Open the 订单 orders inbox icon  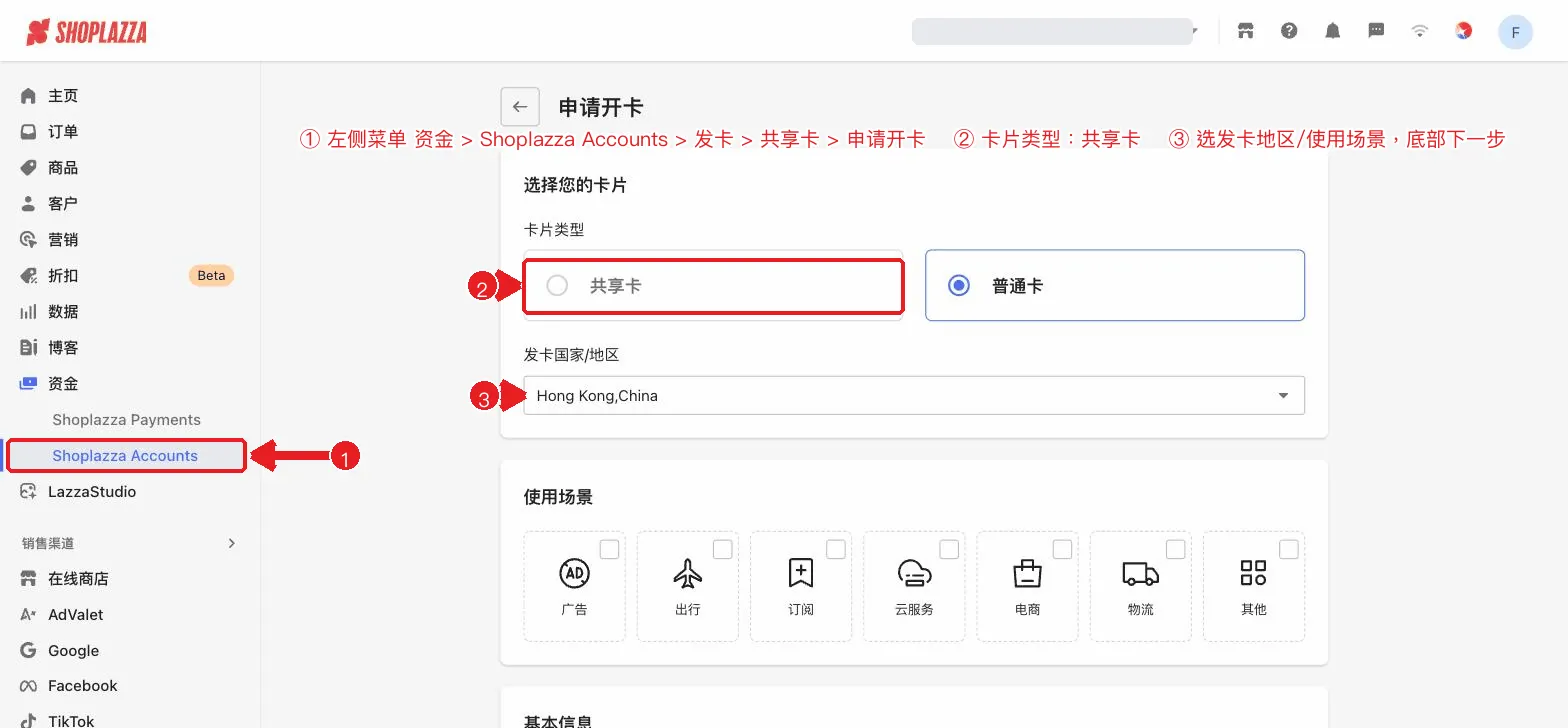pos(28,132)
